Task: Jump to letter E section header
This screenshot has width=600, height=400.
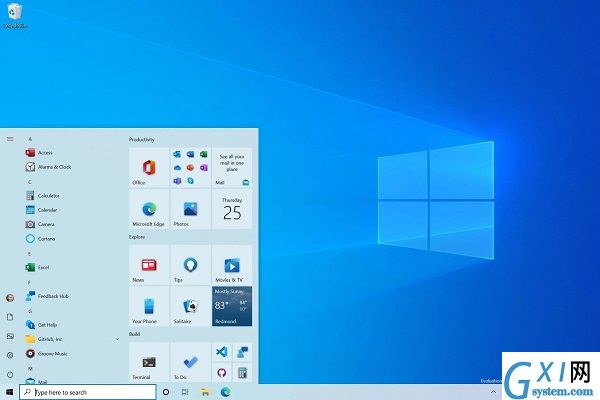Action: point(29,254)
